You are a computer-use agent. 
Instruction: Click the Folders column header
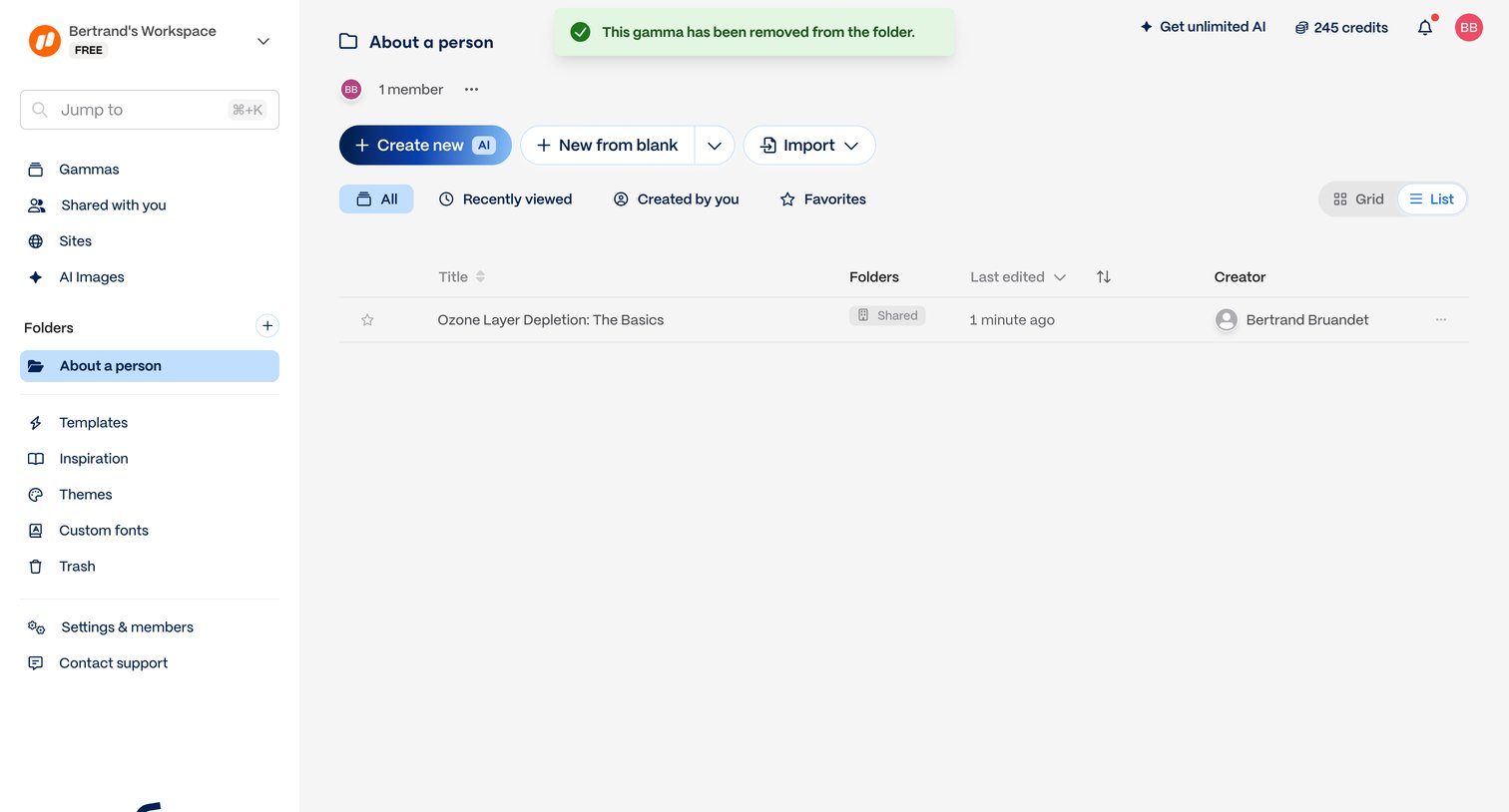pos(874,277)
